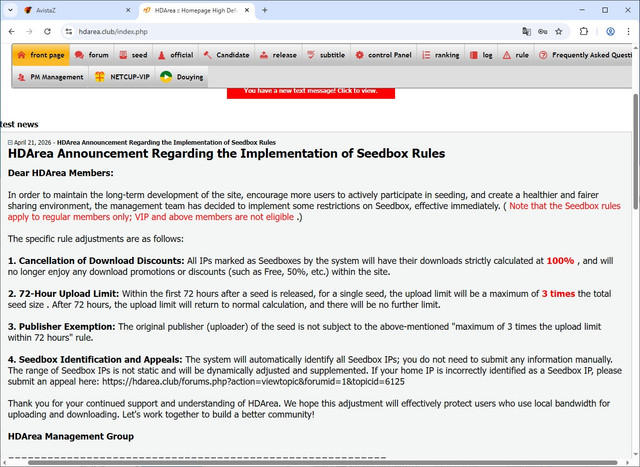Open the Chrome three-dot menu
This screenshot has height=467, width=640.
[x=628, y=31]
